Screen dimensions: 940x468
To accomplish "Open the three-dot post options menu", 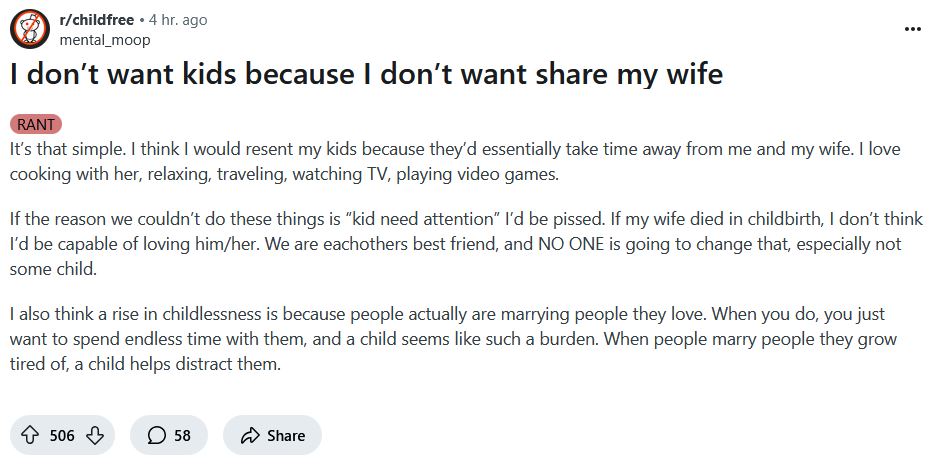I will click(912, 29).
